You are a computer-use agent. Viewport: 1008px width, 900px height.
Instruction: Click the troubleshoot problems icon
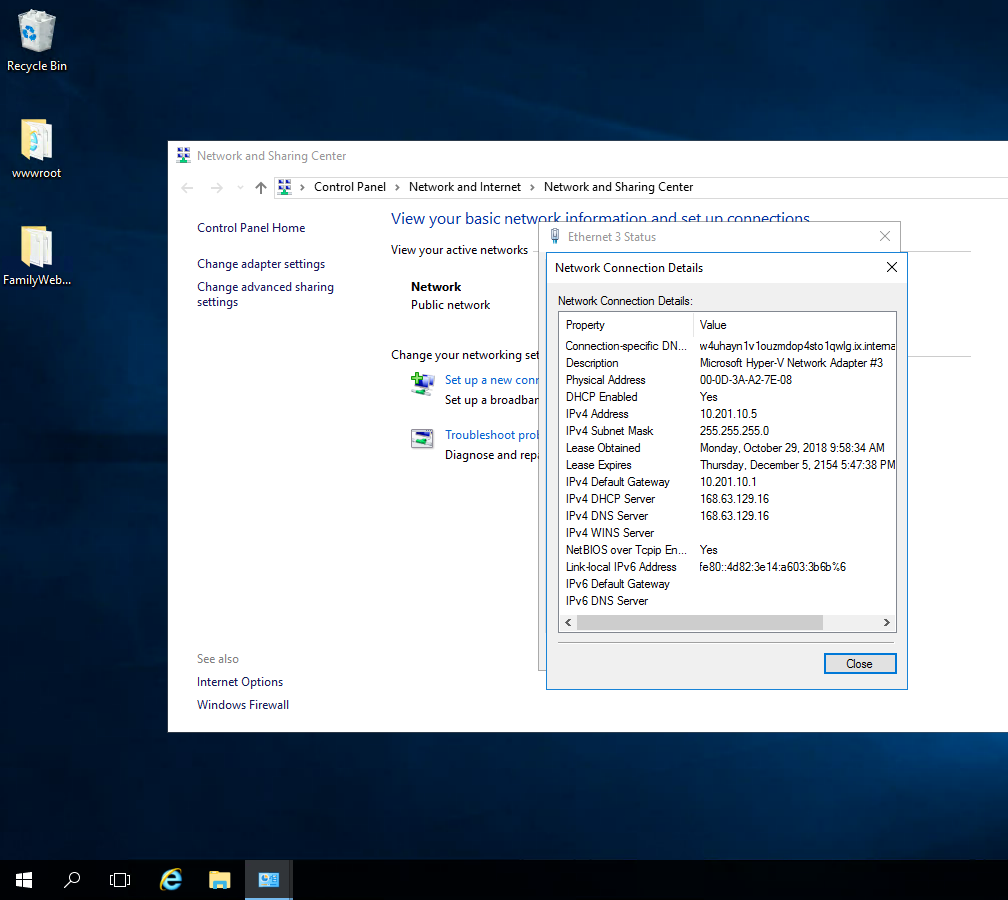(422, 437)
